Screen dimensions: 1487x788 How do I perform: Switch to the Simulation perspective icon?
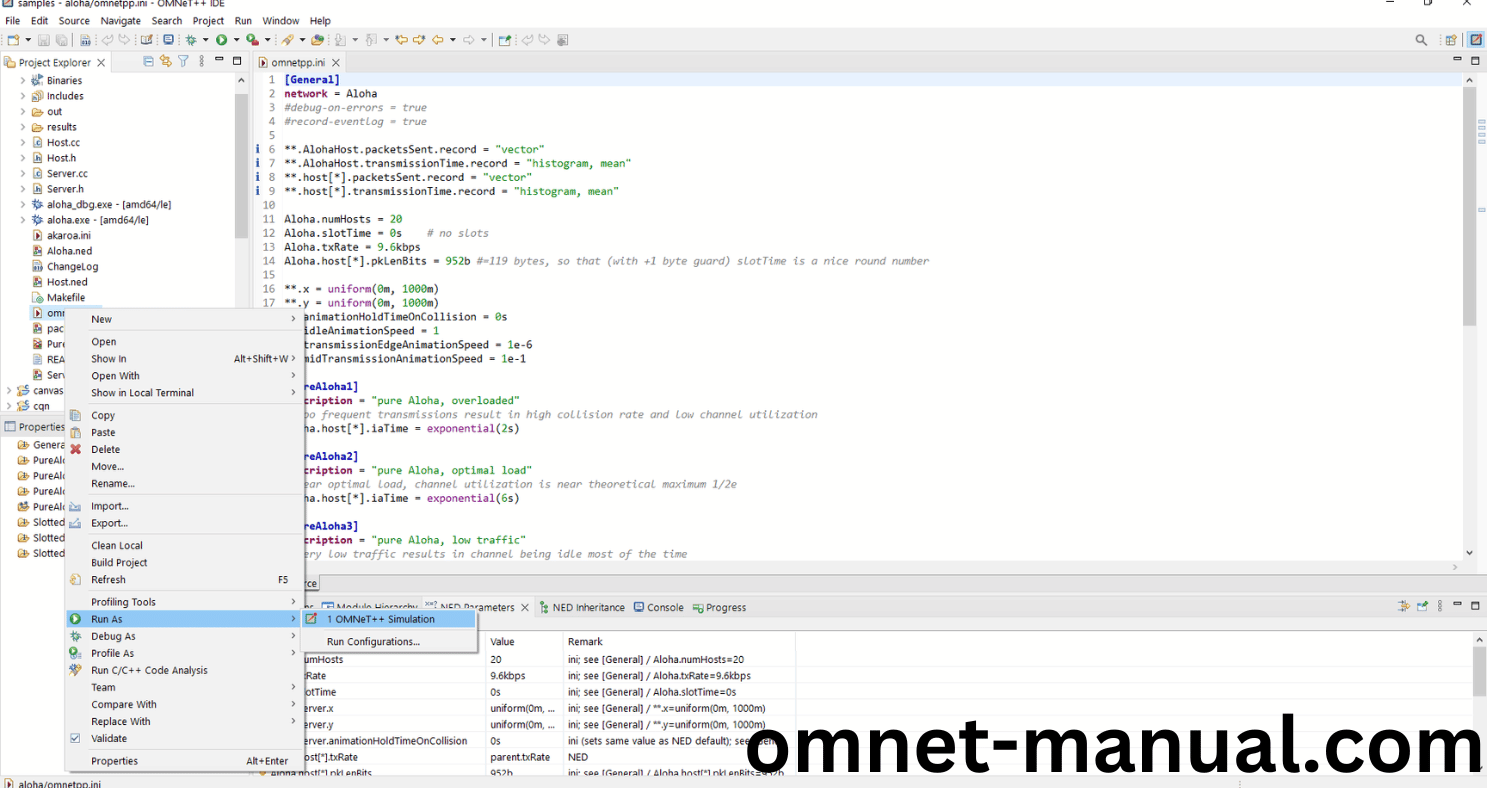click(1475, 40)
